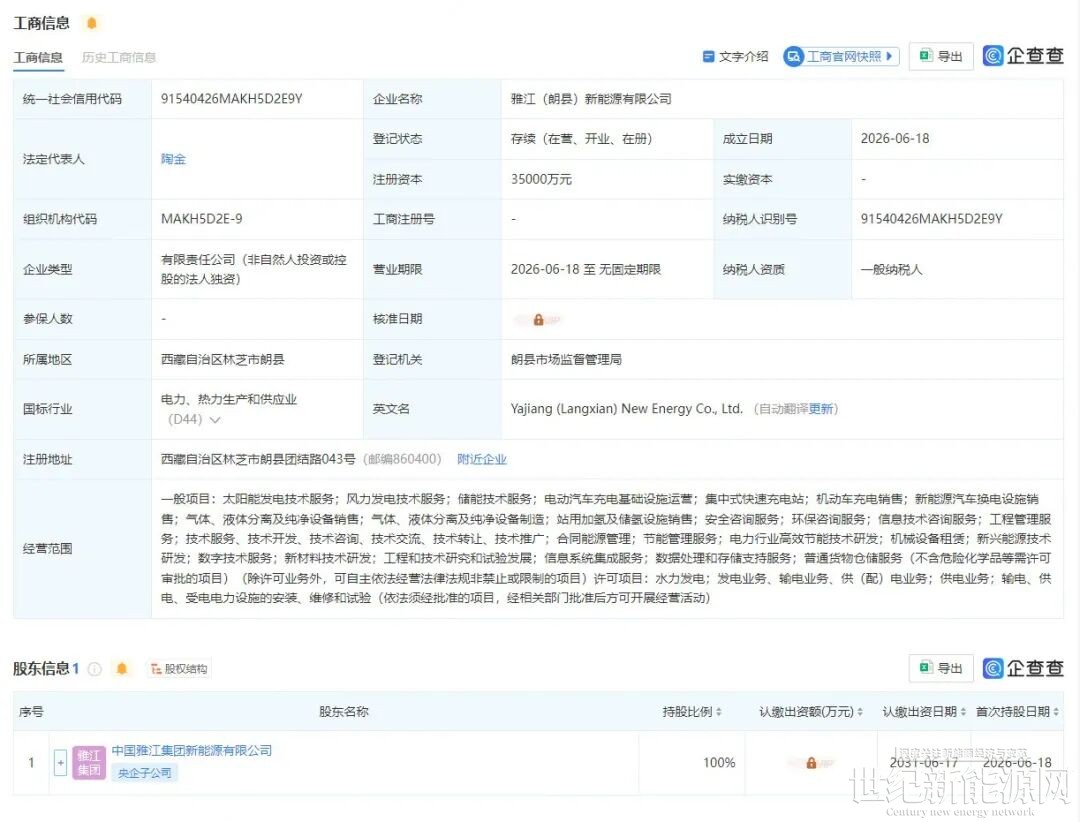The width and height of the screenshot is (1080, 822).
Task: Click the 雅江集团 shareholder logo
Action: [x=89, y=763]
